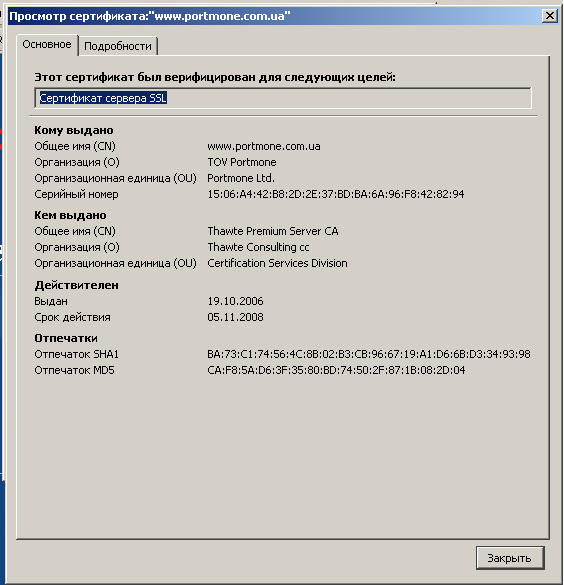
Task: Click the issue date 19.10.2006
Action: (x=235, y=301)
